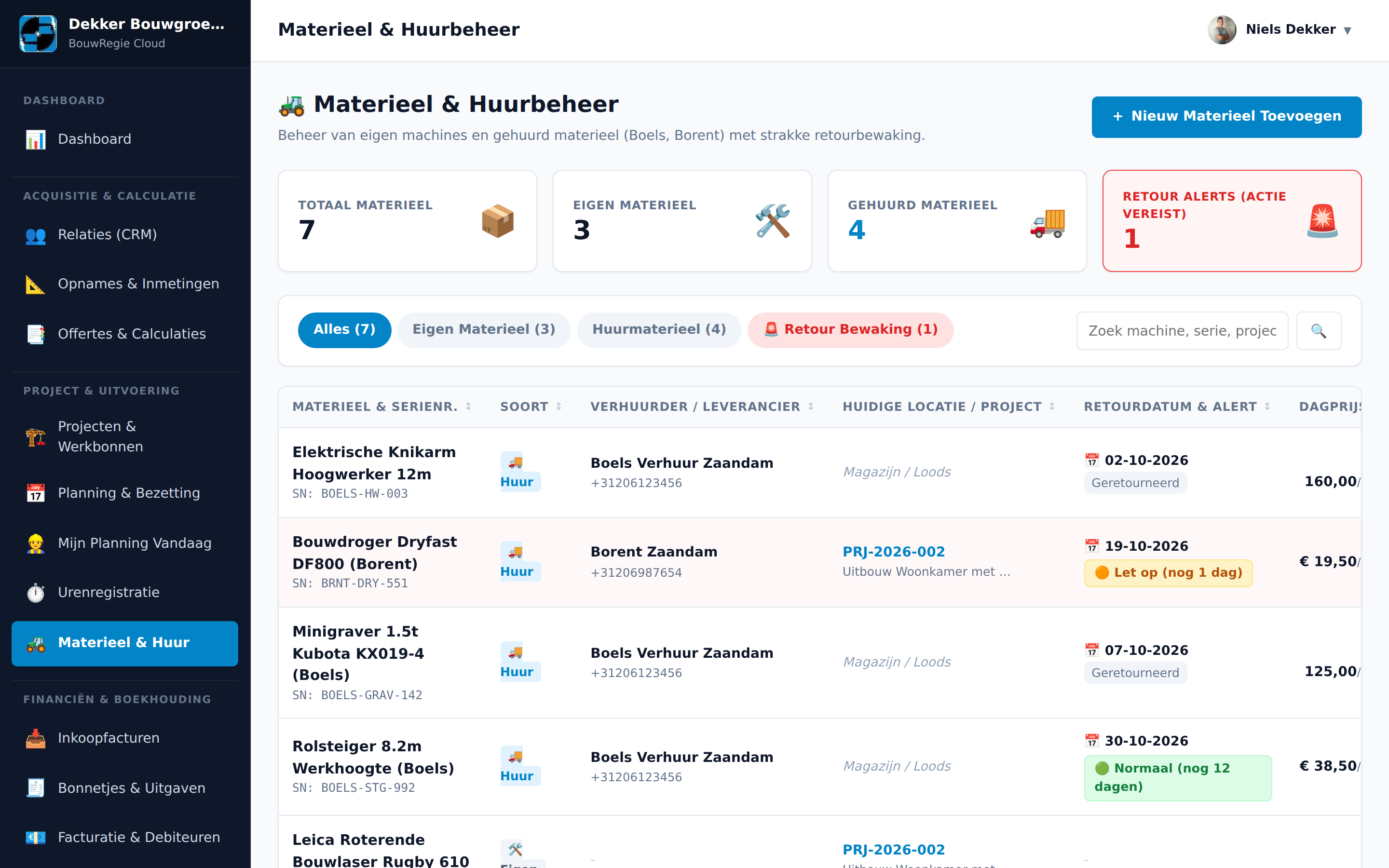Click 'Let op (nog 1 dag)' alert badge
This screenshot has height=868, width=1389.
1168,573
